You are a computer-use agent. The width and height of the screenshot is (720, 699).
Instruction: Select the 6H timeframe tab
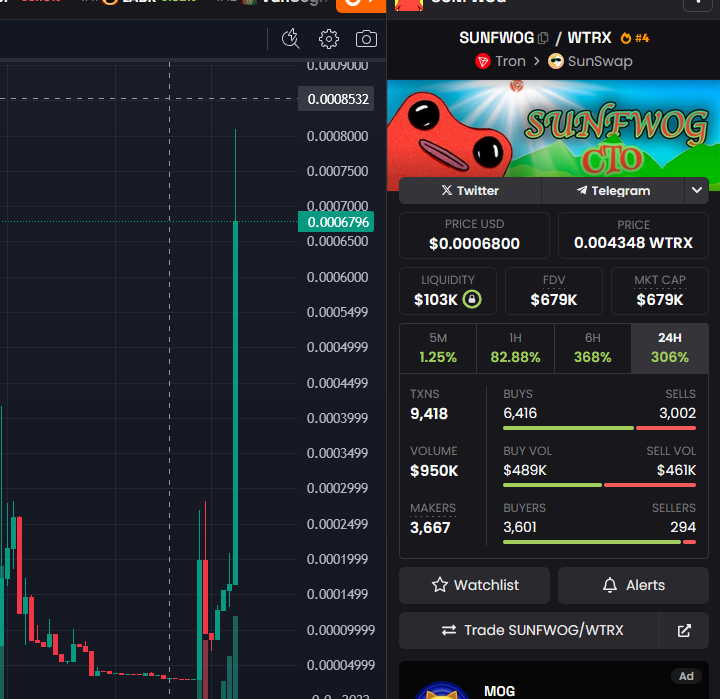pos(593,348)
